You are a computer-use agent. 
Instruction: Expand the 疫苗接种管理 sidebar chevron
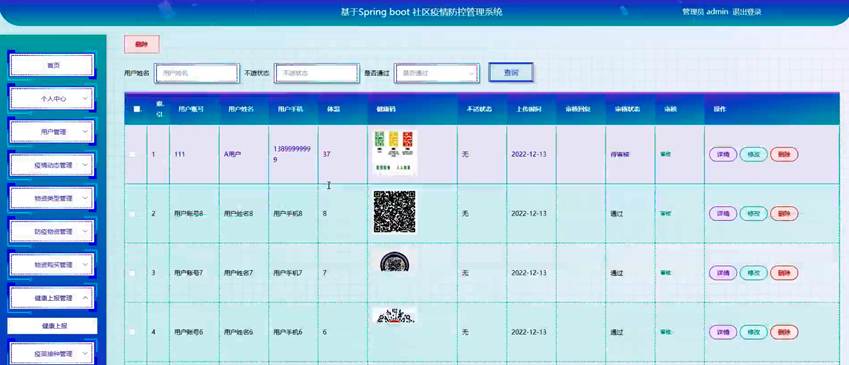tap(85, 354)
